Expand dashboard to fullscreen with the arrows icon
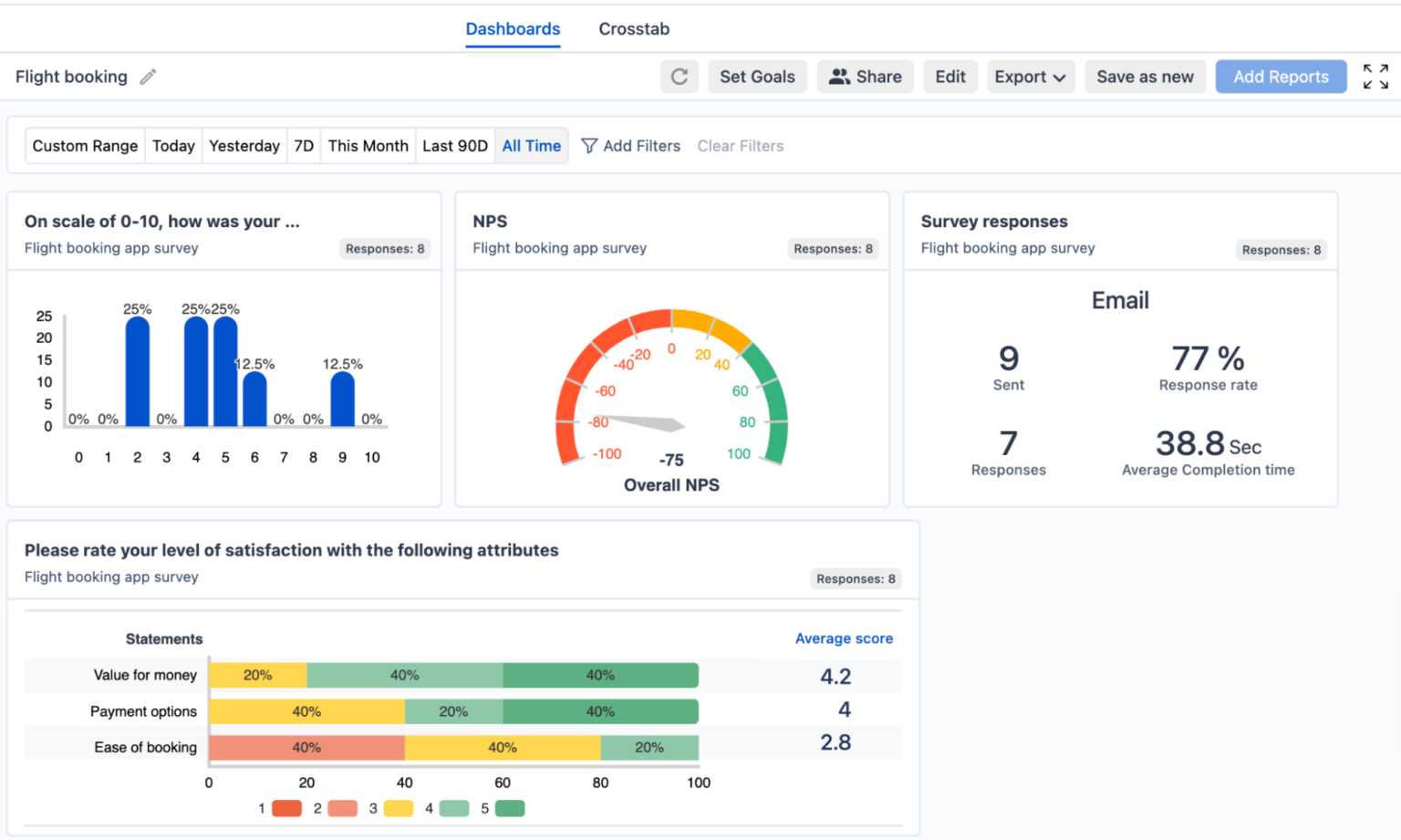 tap(1375, 77)
